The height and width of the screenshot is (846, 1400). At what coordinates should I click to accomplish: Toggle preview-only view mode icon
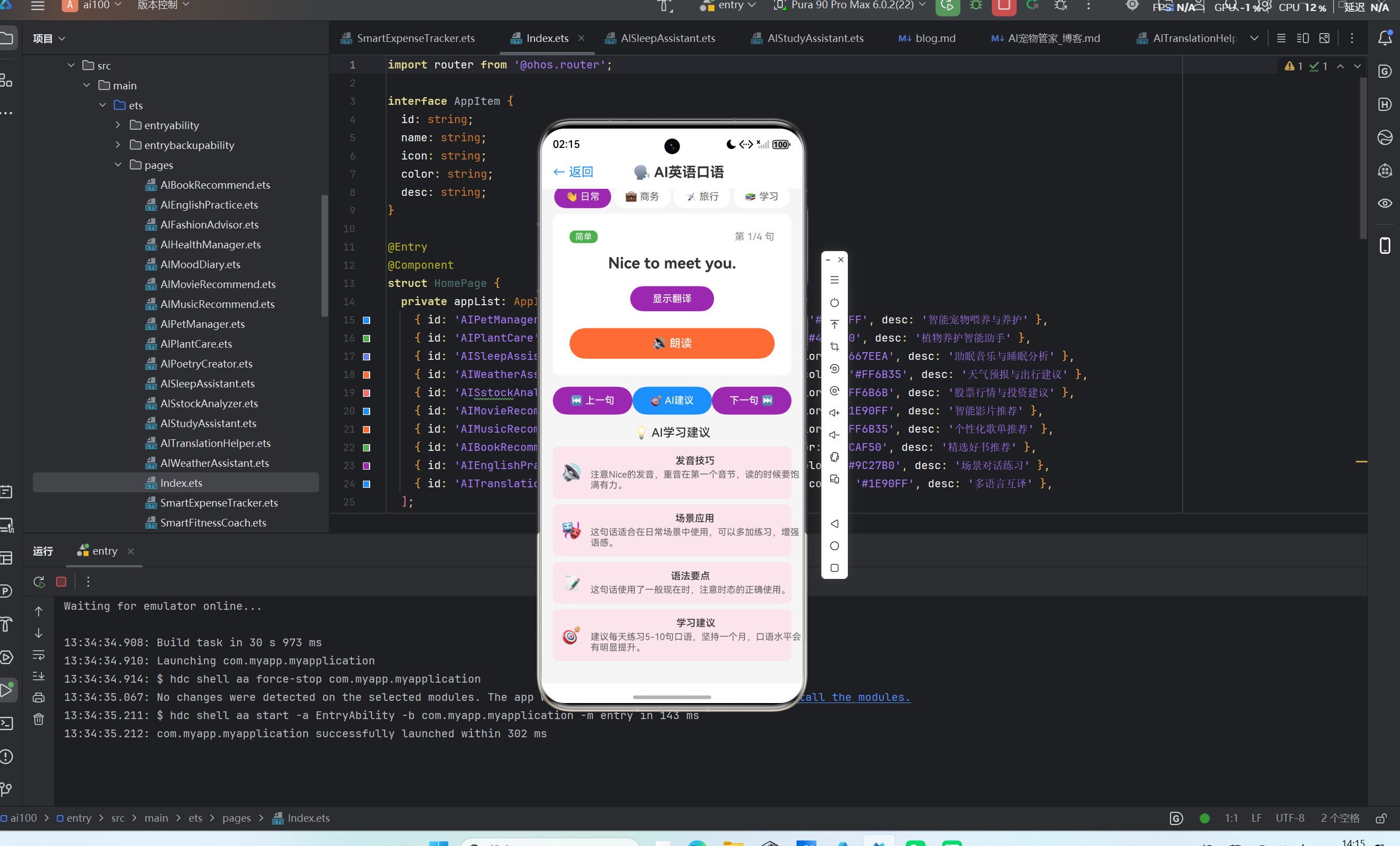click(1324, 38)
